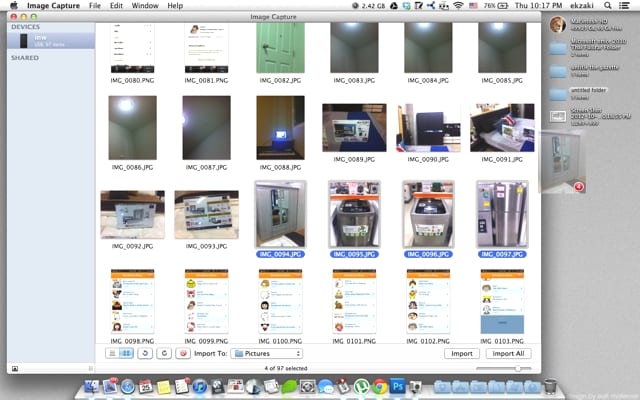Rotate selected photos counterclockwise
Image resolution: width=640 pixels, height=400 pixels.
point(145,353)
